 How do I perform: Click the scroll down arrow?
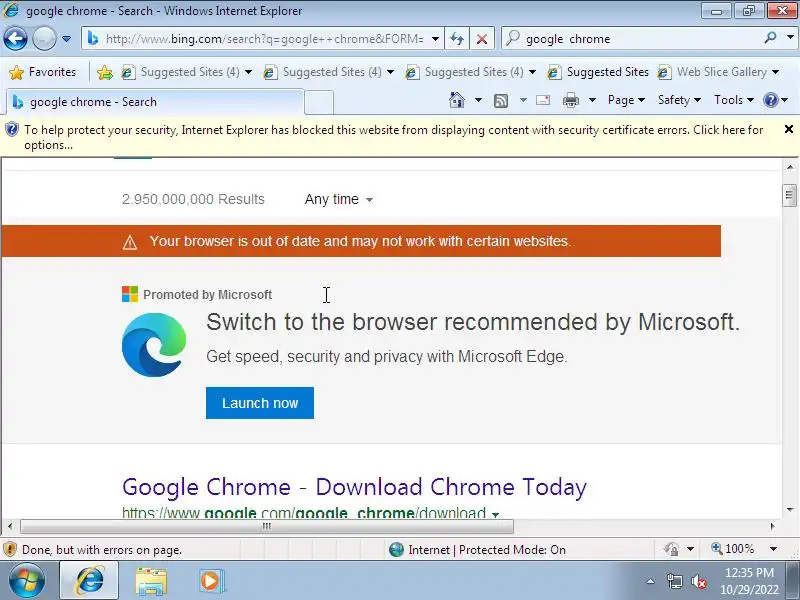[x=789, y=509]
